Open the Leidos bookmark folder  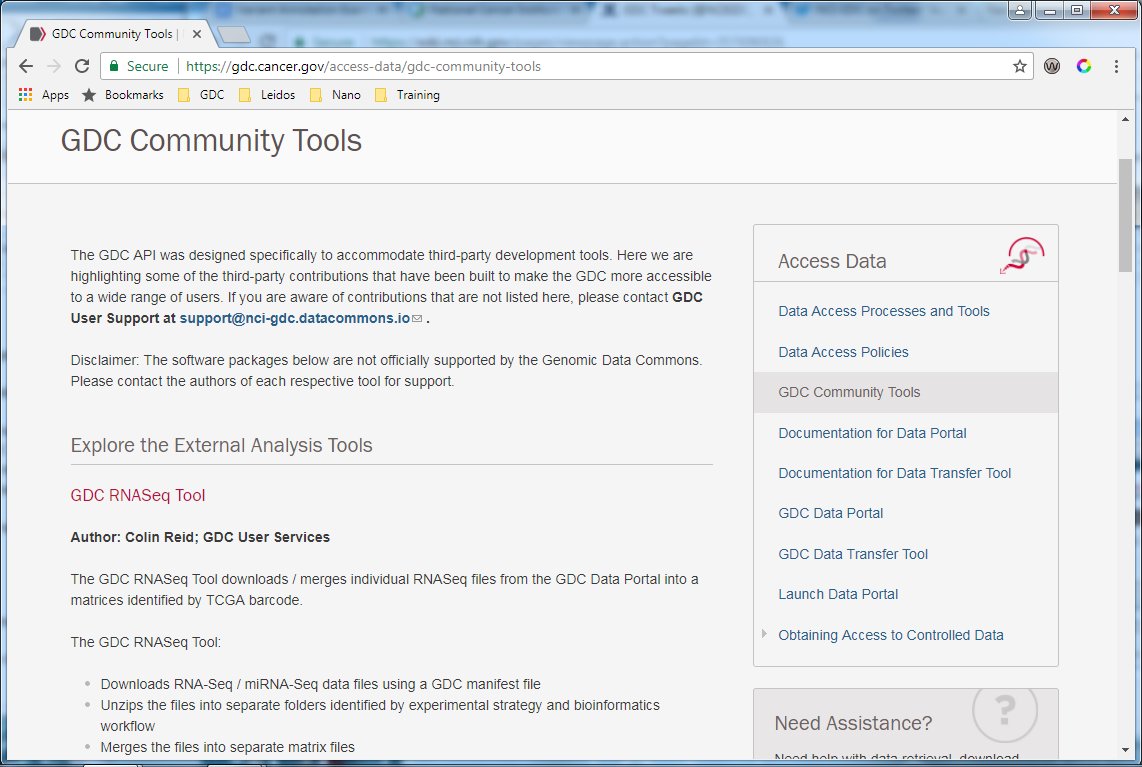(267, 95)
